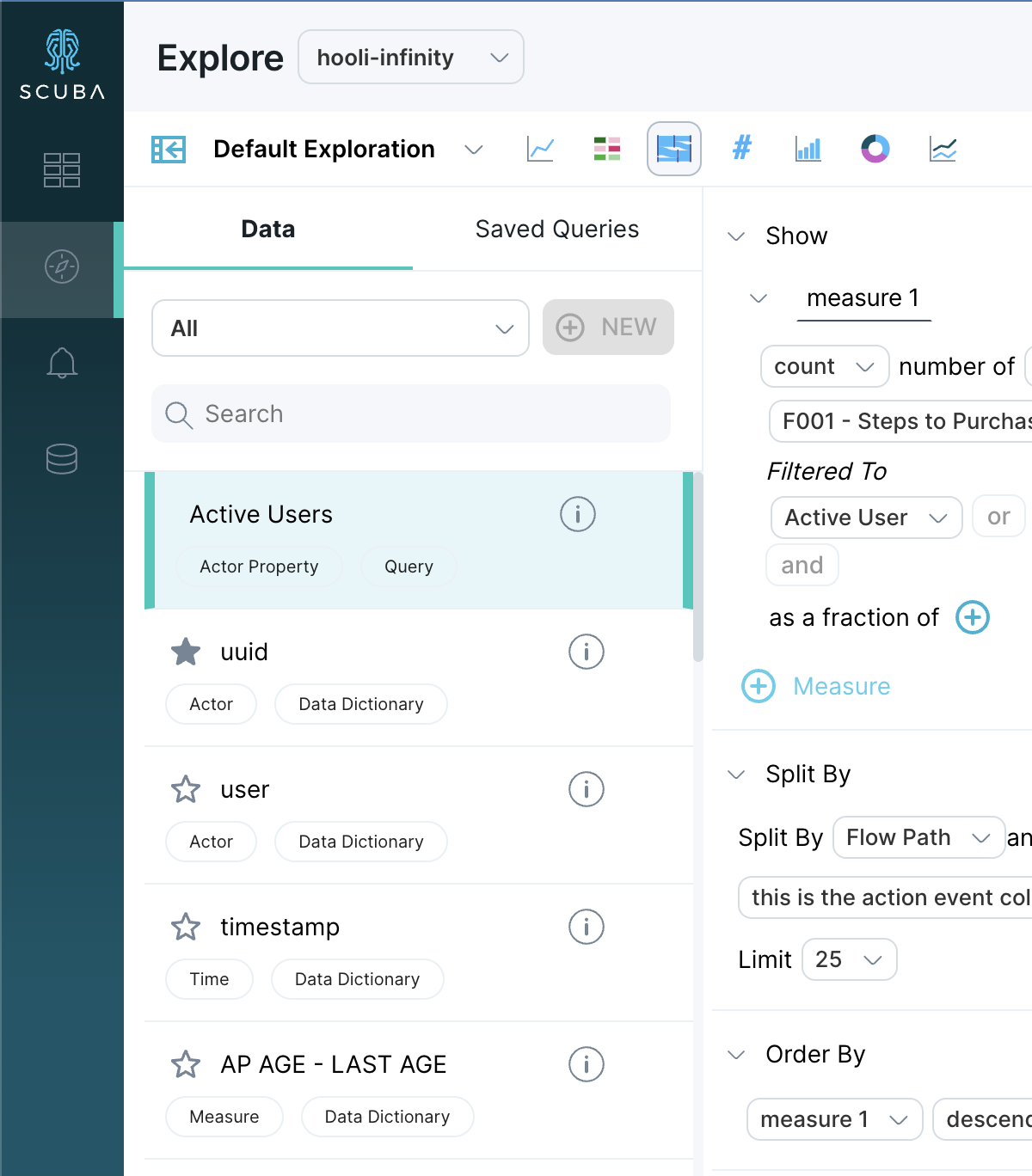This screenshot has height=1176, width=1032.
Task: Click the Time tag under timestamp
Action: [209, 979]
